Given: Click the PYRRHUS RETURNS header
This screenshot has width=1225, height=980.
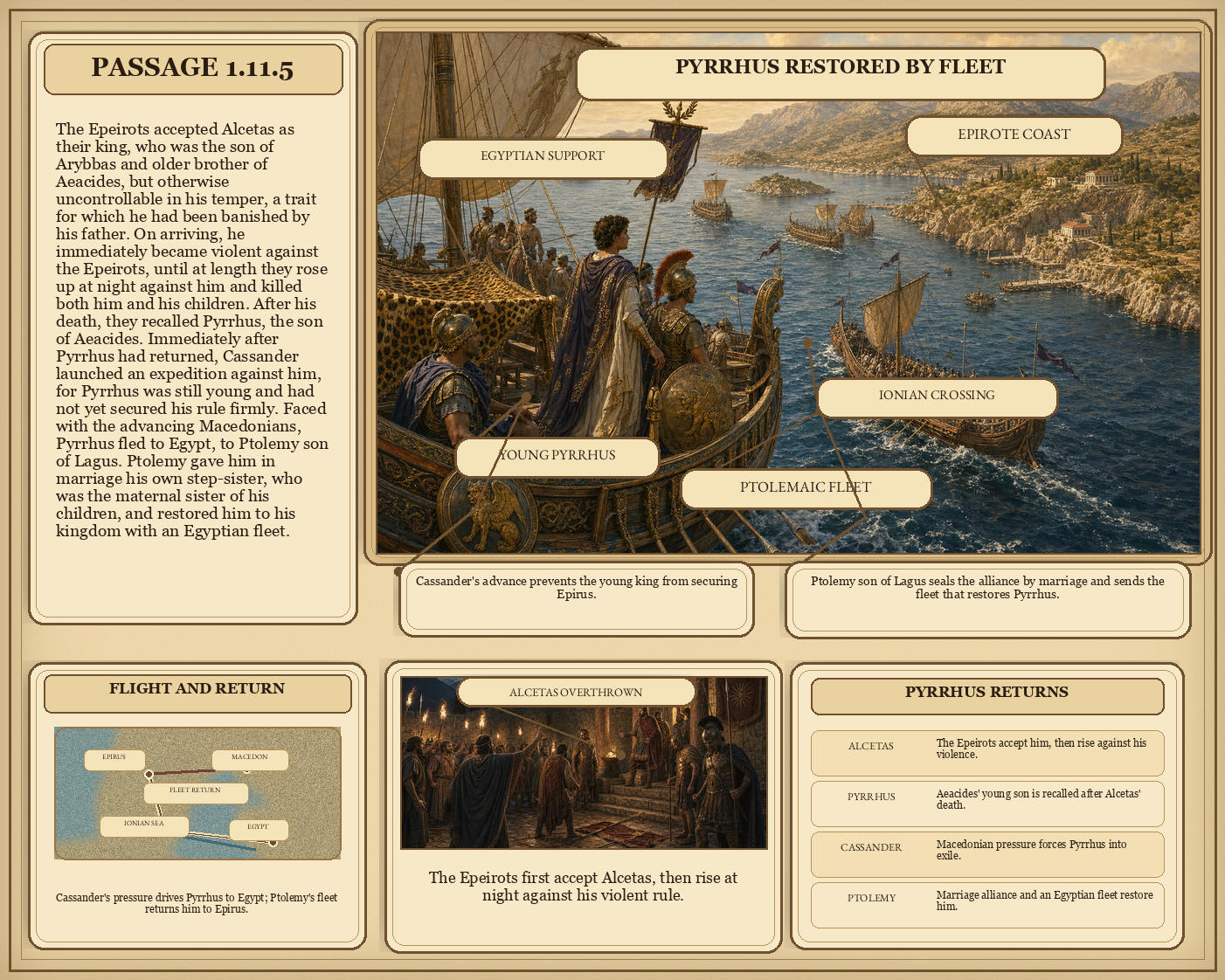Looking at the screenshot, I should 987,696.
